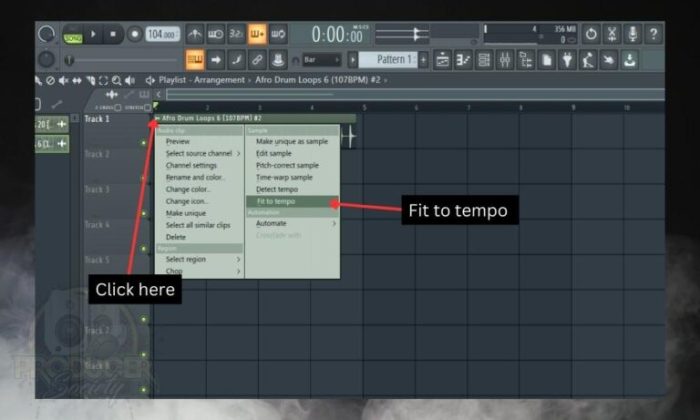The image size is (700, 420).
Task: Click the playback speaker tool in the playlist toolbar
Action: tap(130, 80)
